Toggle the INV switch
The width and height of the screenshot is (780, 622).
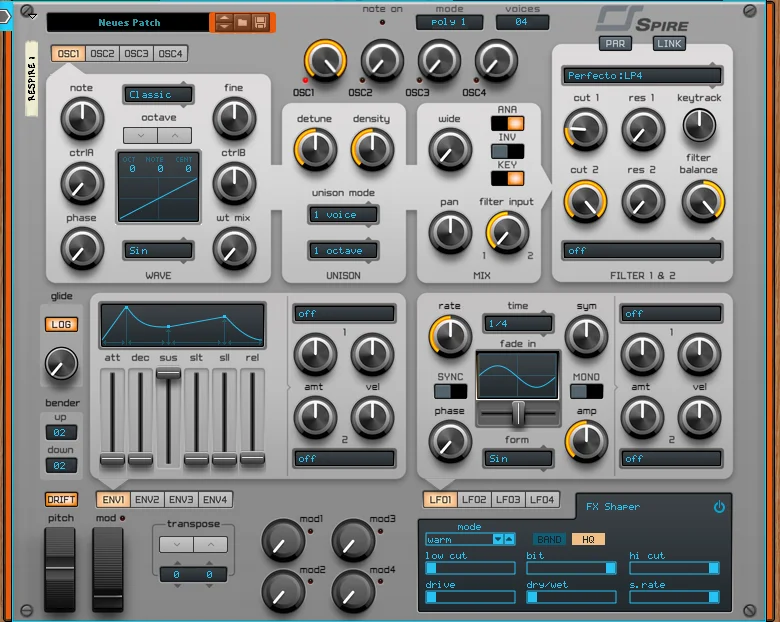click(x=507, y=151)
